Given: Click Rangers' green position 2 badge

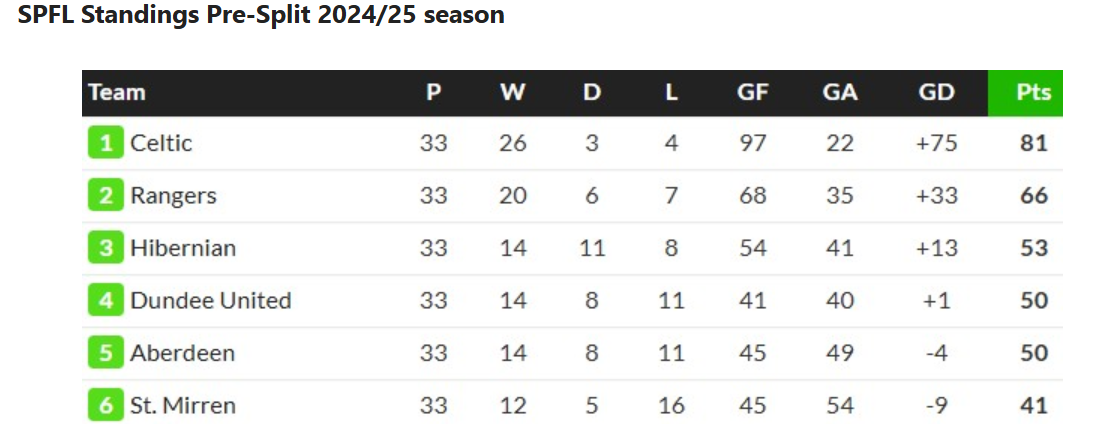Looking at the screenshot, I should pyautogui.click(x=105, y=196).
